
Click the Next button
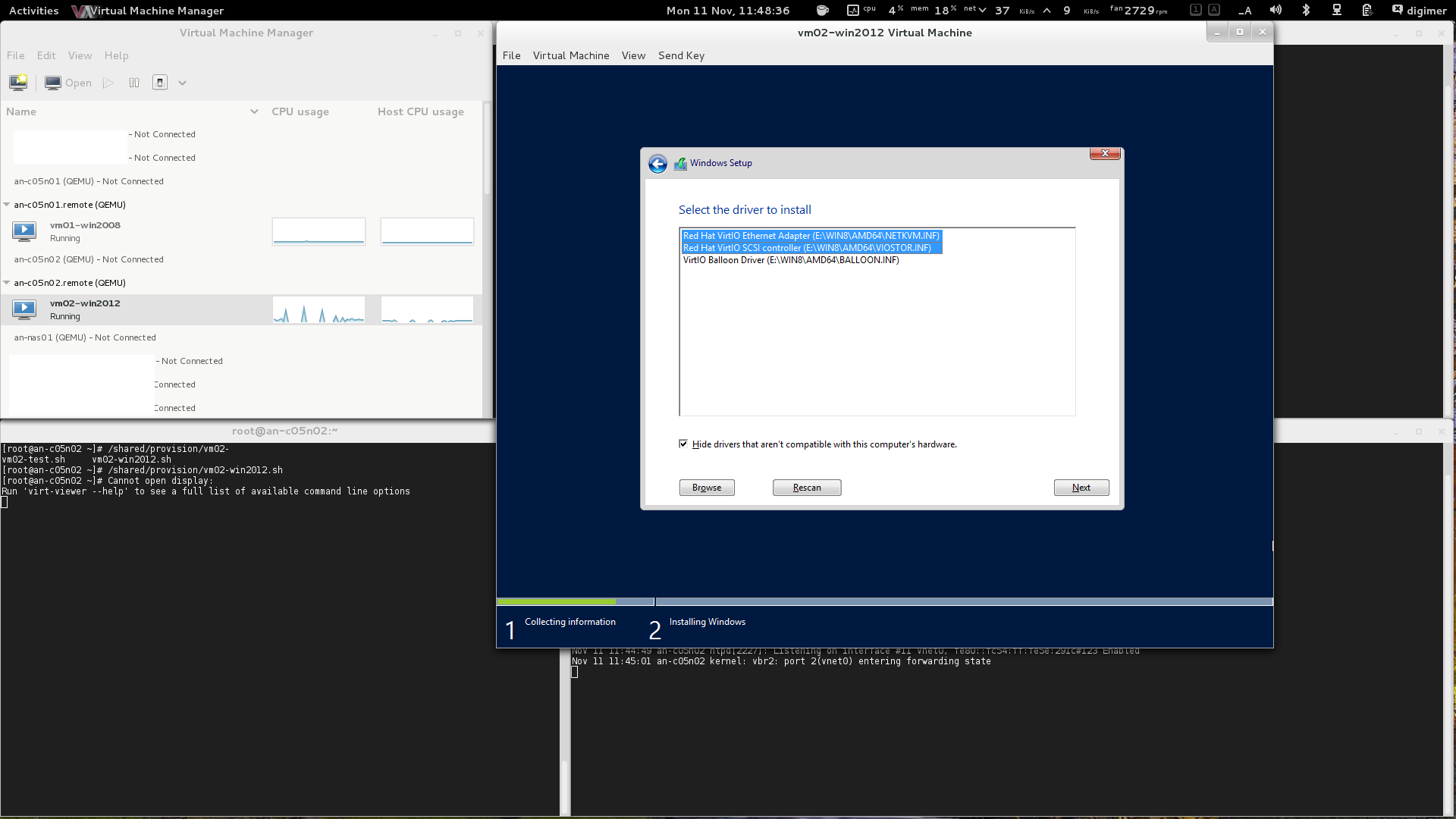pos(1081,488)
